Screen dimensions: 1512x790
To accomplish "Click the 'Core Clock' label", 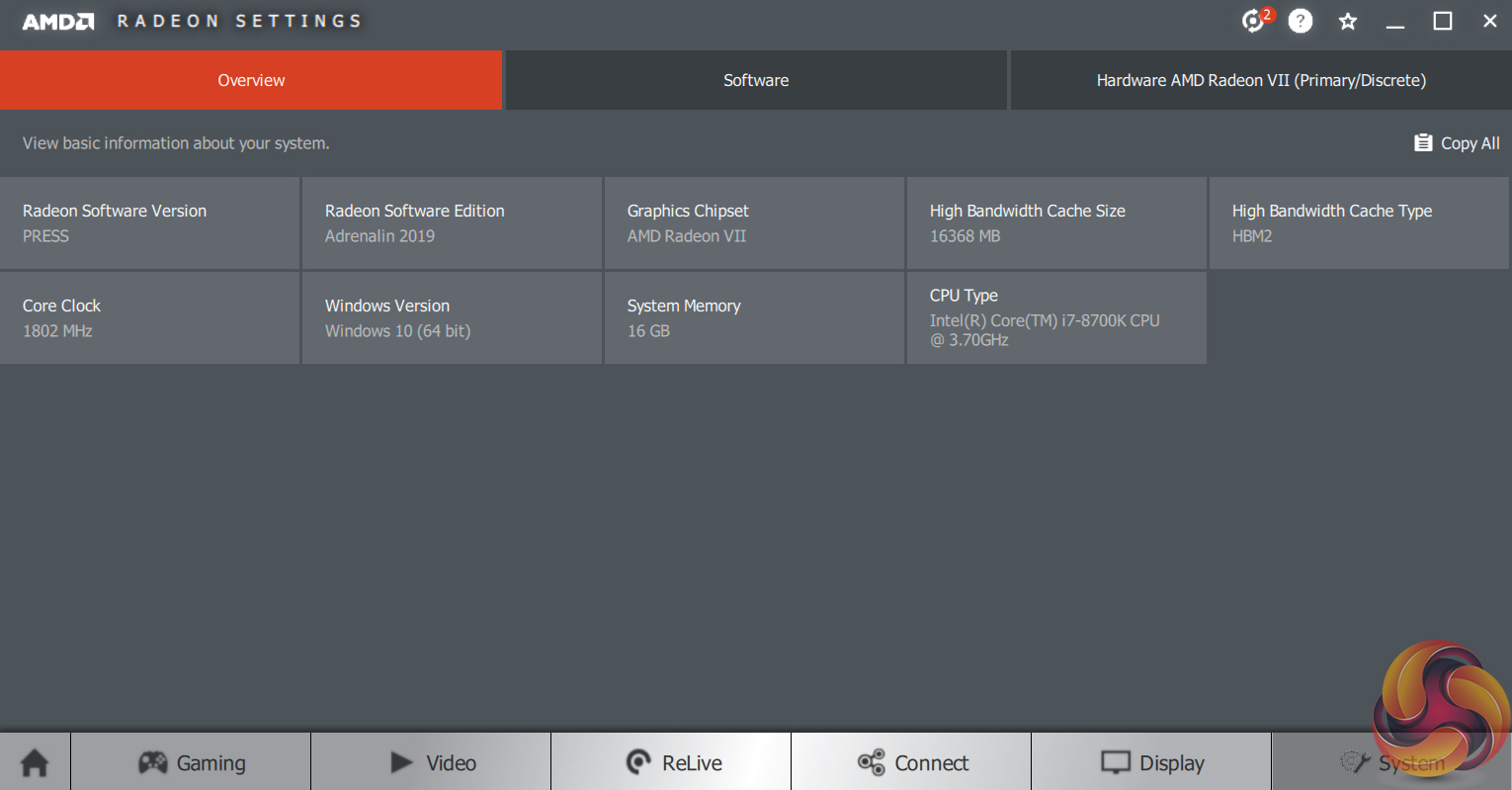I will (x=61, y=306).
